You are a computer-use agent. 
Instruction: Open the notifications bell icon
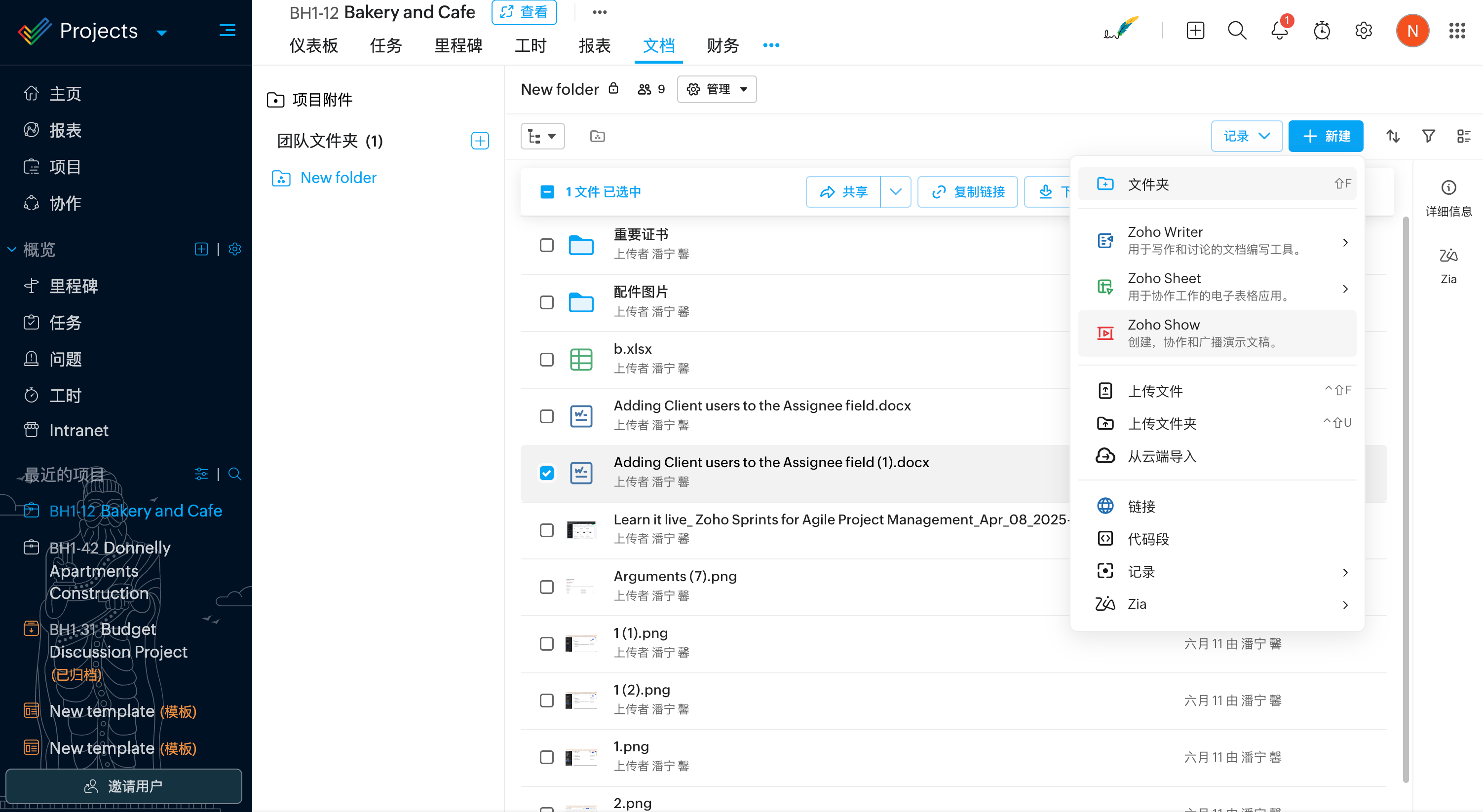point(1279,31)
